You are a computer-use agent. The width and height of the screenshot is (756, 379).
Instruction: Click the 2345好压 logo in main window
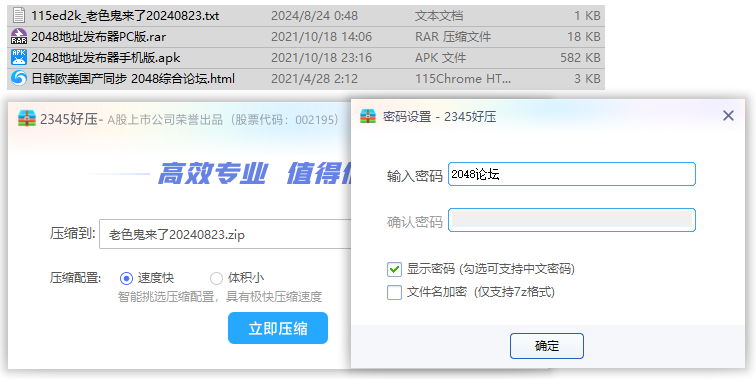click(x=27, y=119)
